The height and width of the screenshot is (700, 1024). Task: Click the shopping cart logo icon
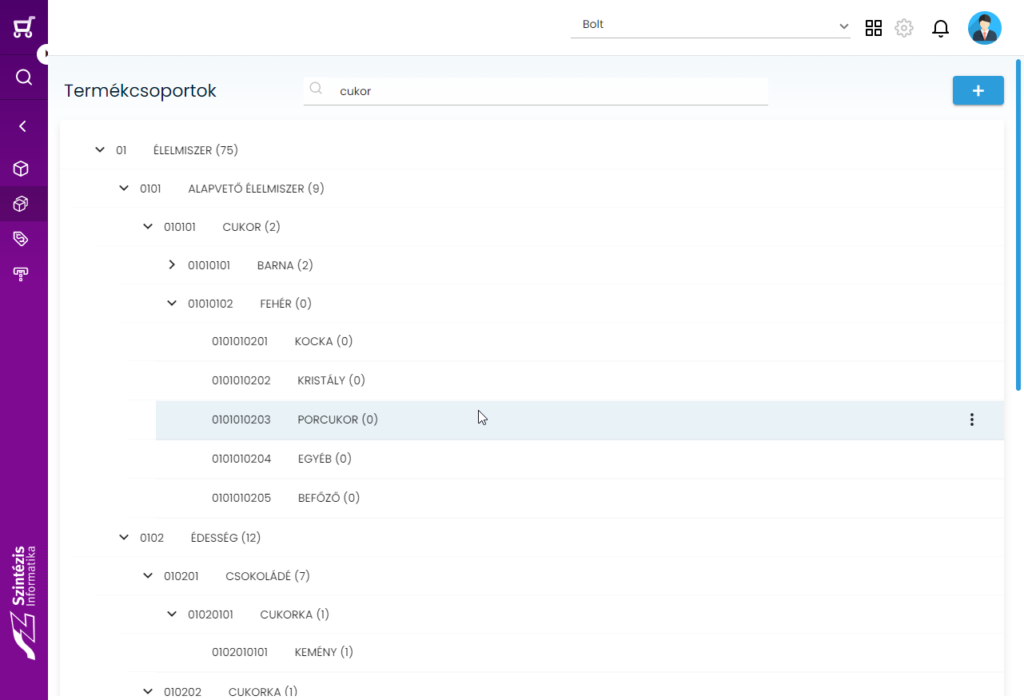coord(24,27)
